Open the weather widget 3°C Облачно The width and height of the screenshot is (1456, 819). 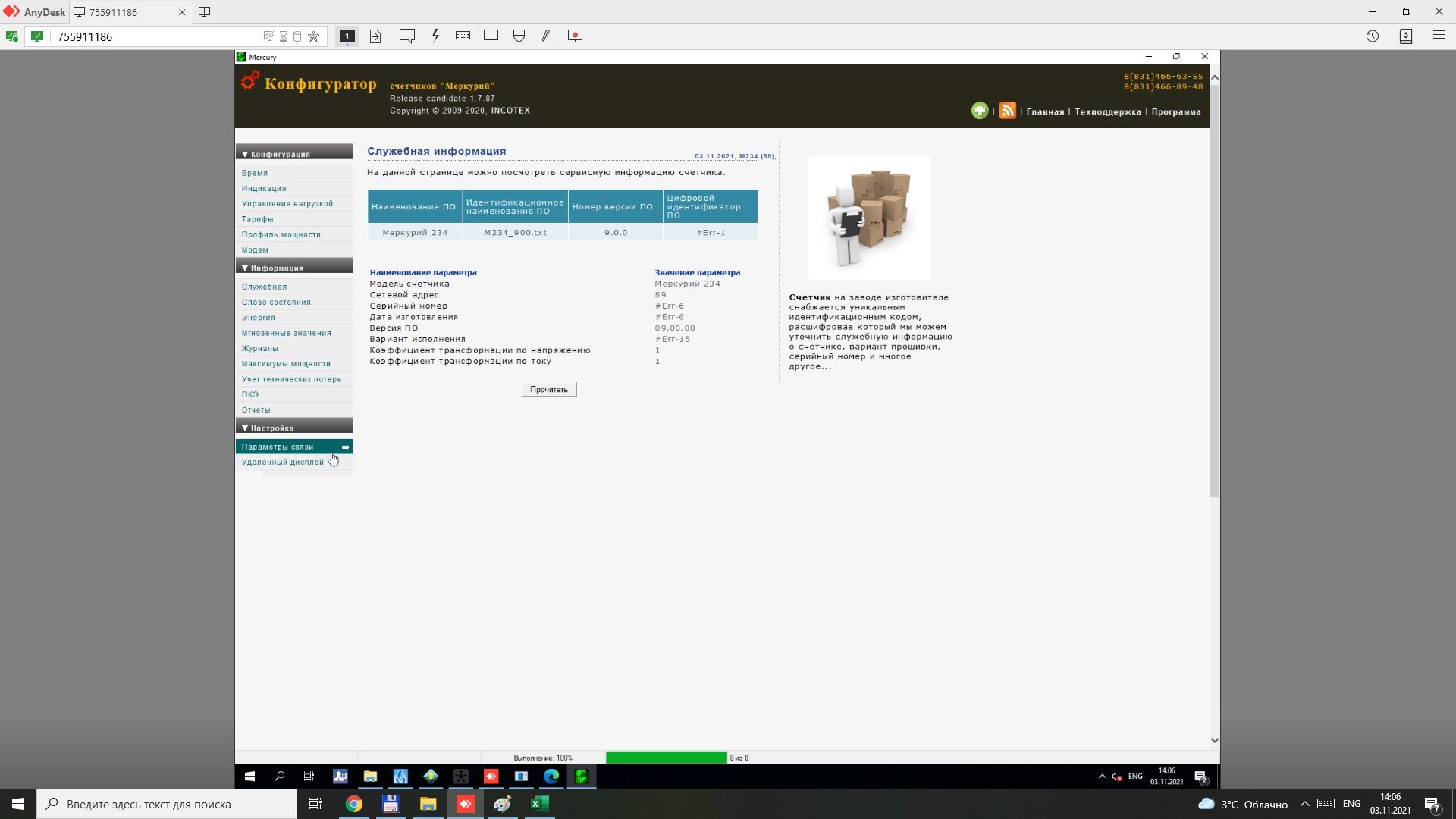click(1242, 804)
